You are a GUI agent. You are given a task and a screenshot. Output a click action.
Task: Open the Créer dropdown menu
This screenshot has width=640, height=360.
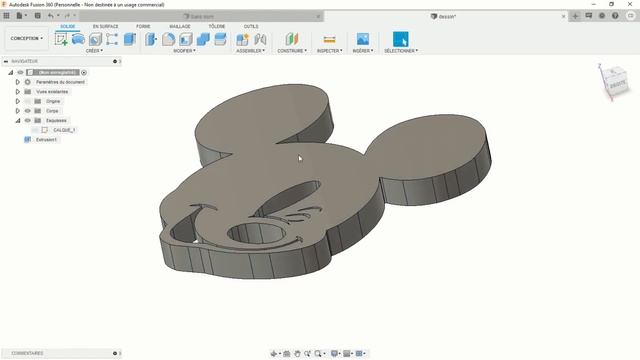94,51
